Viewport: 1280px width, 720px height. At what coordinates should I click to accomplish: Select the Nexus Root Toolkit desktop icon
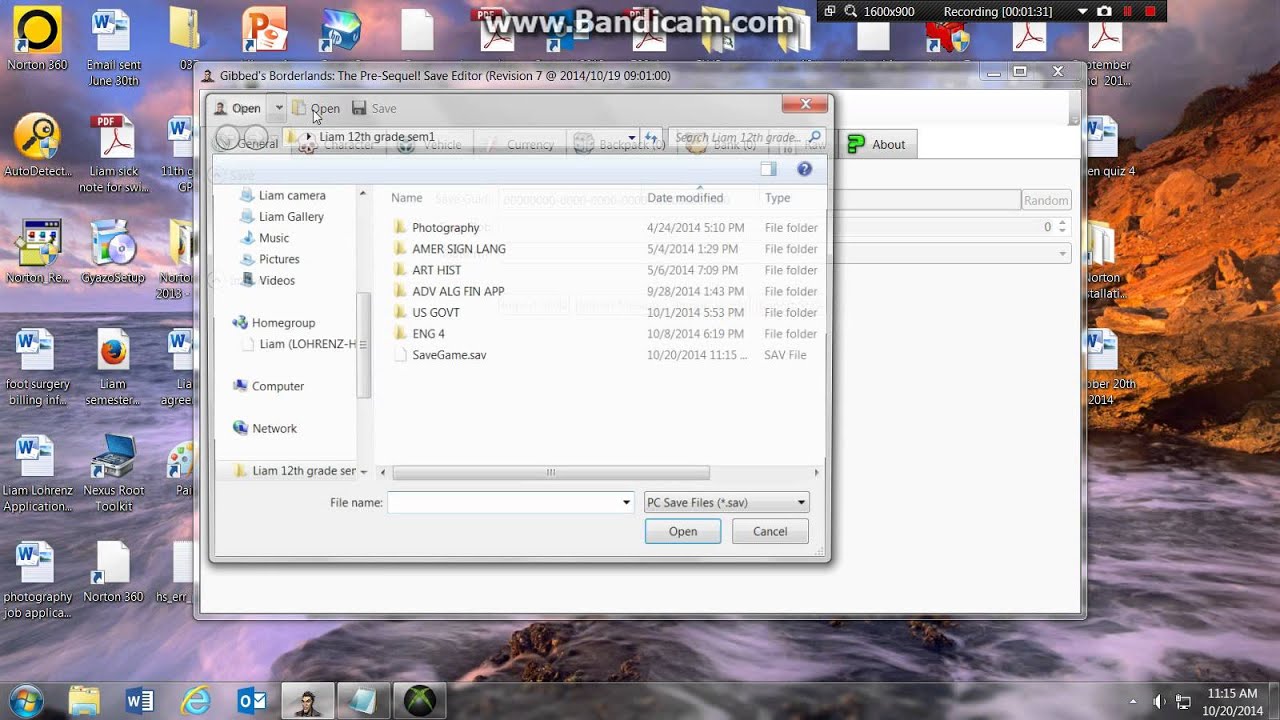(113, 471)
